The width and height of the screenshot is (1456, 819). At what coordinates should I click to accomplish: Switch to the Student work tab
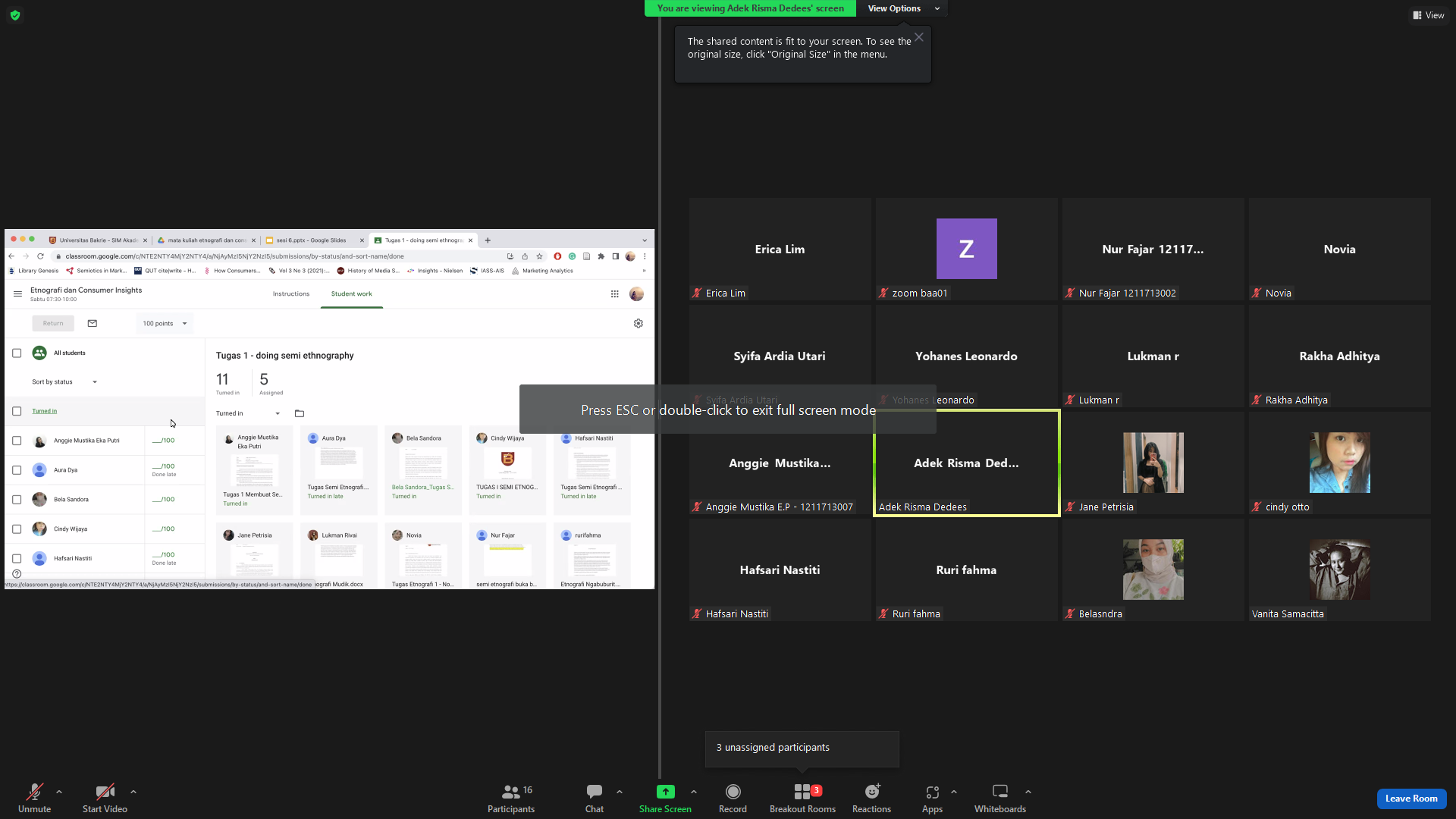[352, 294]
